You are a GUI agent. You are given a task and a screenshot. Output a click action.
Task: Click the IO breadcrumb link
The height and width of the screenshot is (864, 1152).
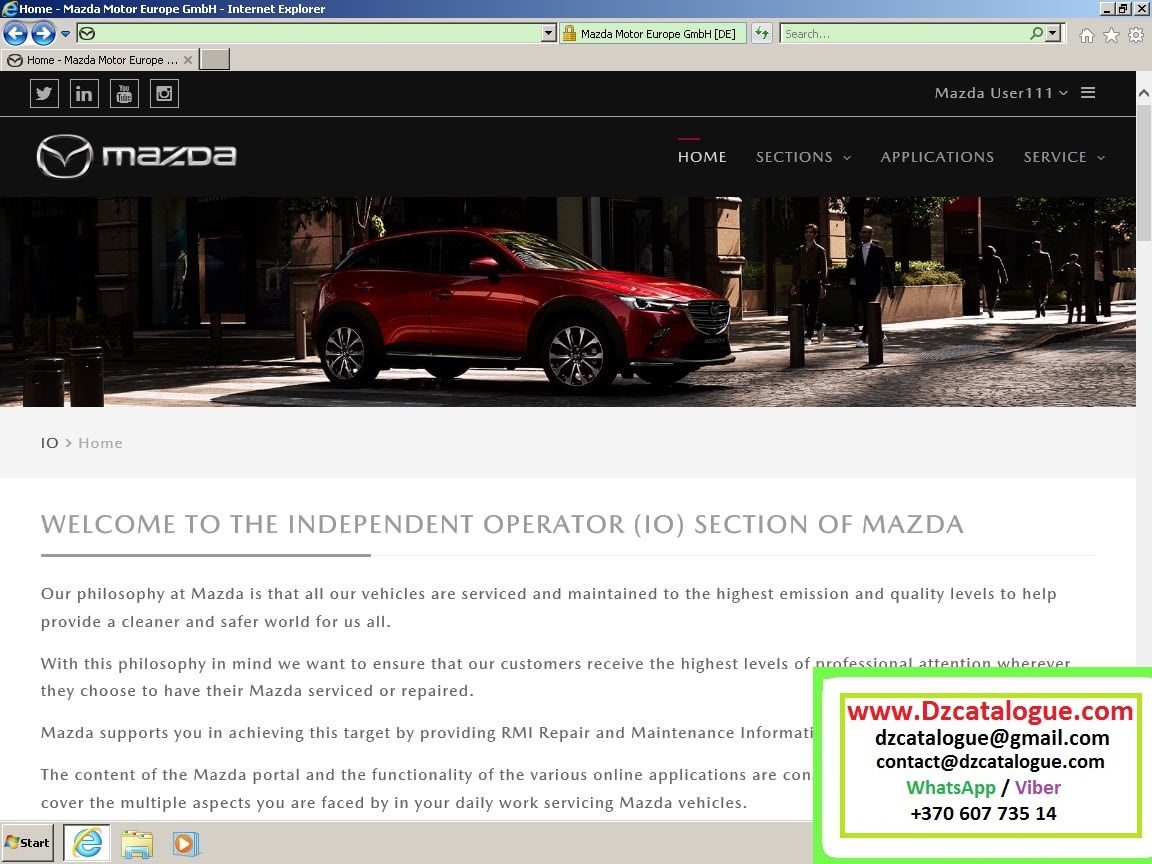coord(49,443)
